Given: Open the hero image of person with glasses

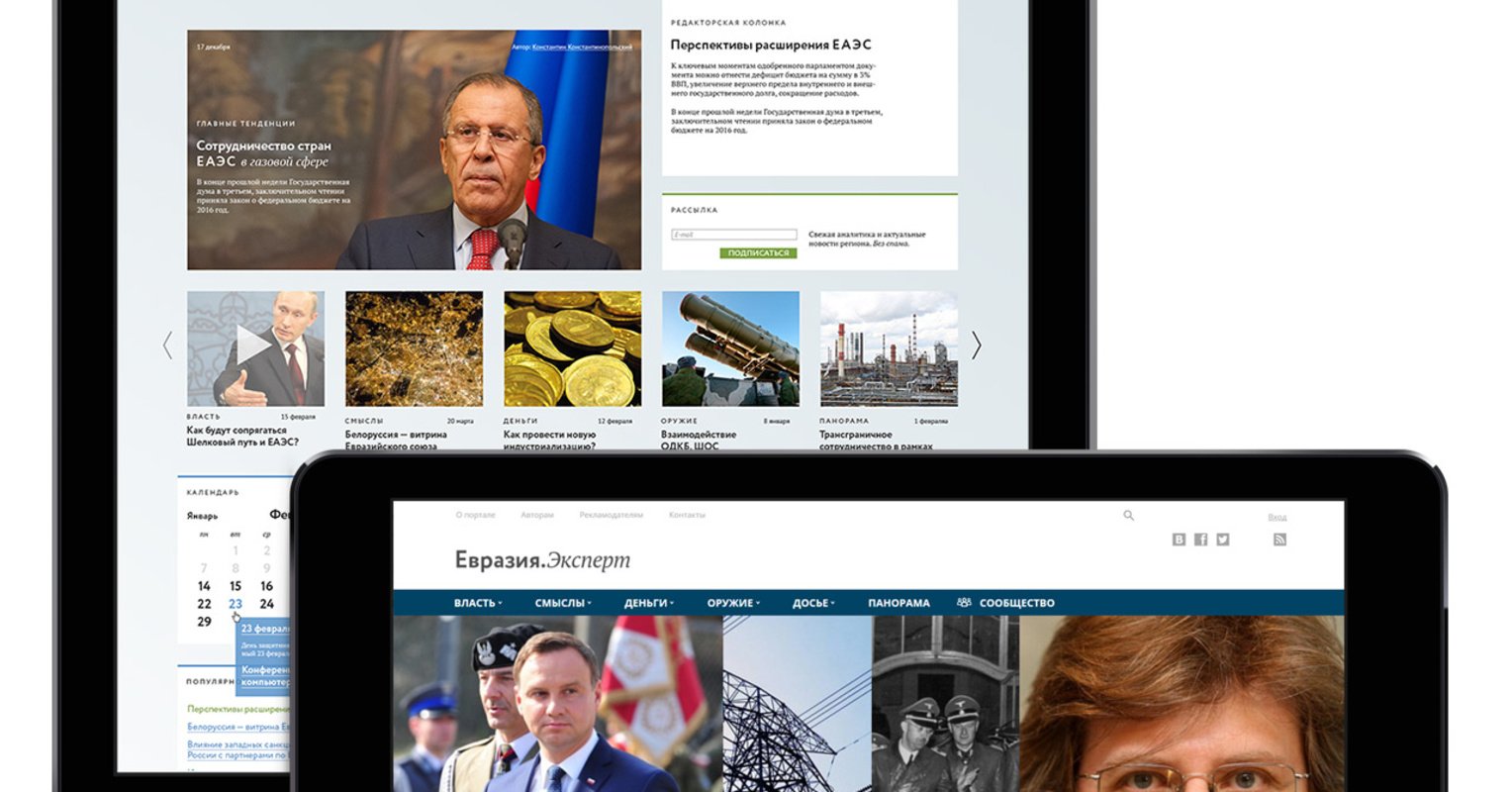Looking at the screenshot, I should pyautogui.click(x=1182, y=704).
